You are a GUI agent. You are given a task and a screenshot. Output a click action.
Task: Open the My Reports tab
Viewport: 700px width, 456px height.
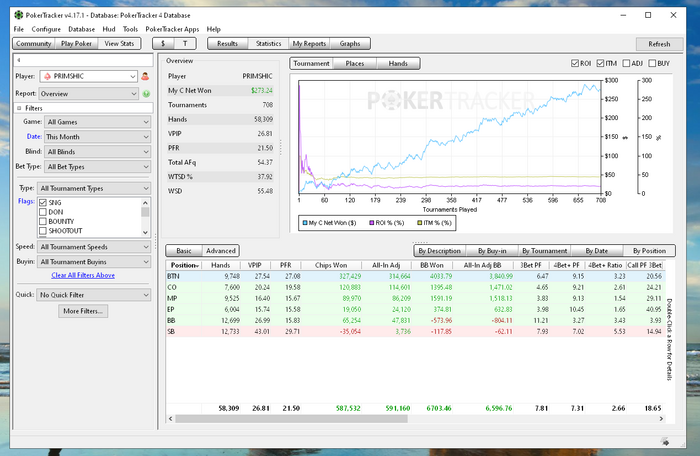[x=309, y=43]
